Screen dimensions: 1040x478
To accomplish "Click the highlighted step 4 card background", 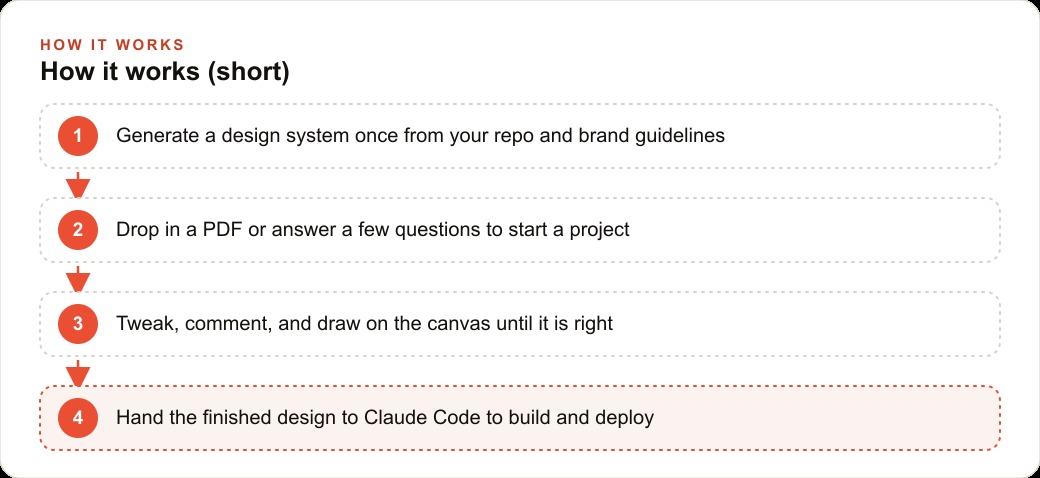I will coord(829,418).
